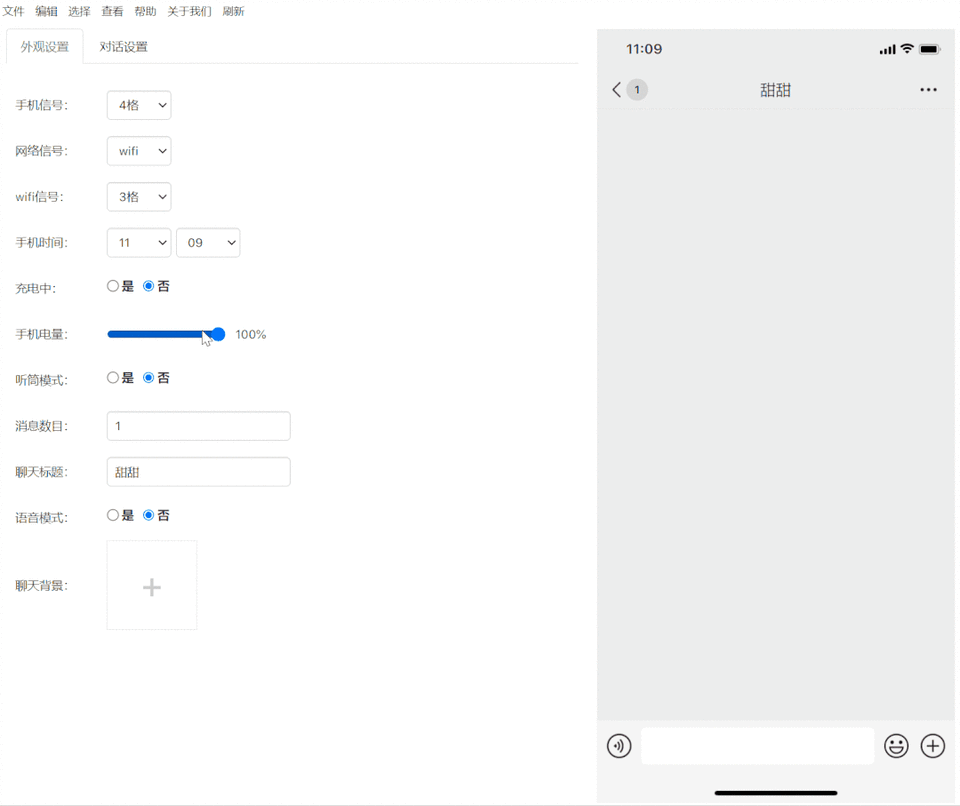Switch to the 对话设置 tab
The width and height of the screenshot is (960, 806).
tap(124, 47)
